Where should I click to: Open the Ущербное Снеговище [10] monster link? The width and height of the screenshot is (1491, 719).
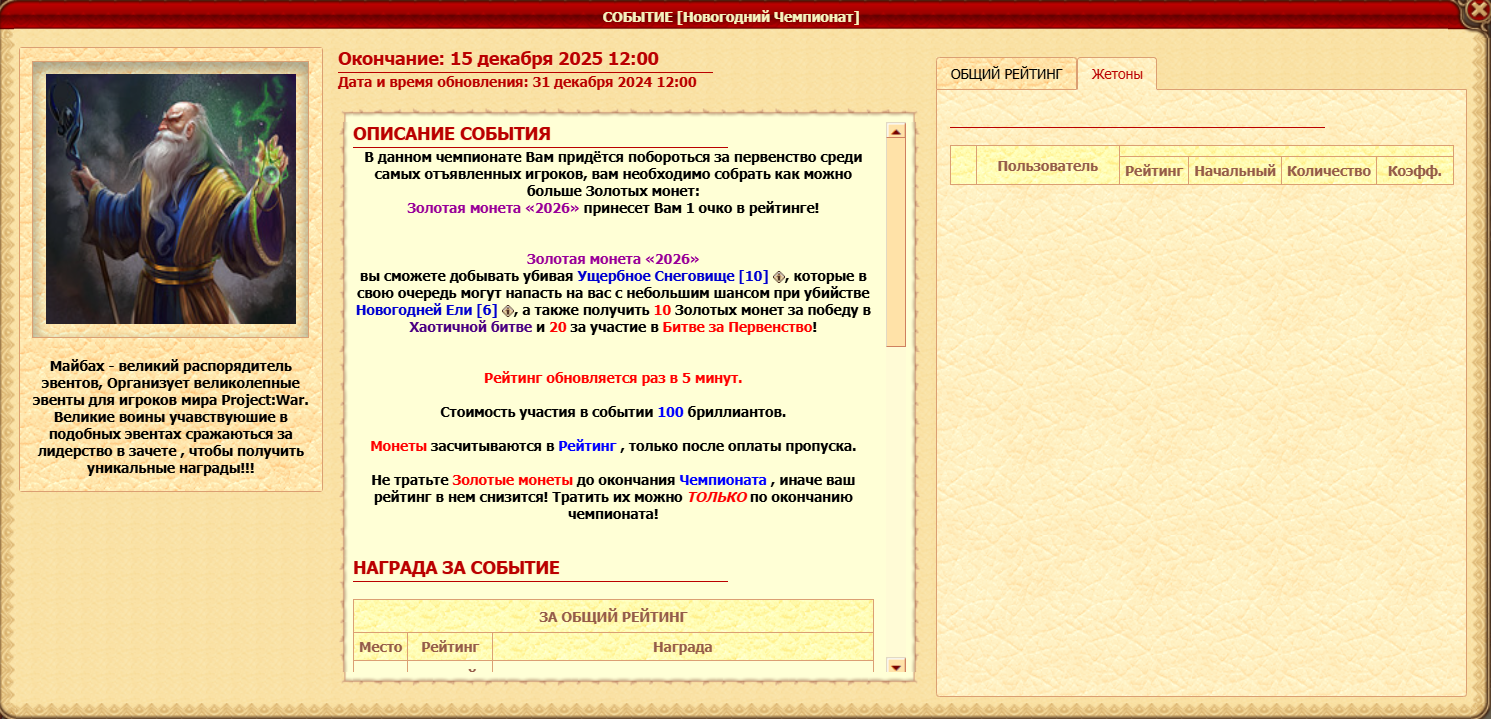(673, 276)
